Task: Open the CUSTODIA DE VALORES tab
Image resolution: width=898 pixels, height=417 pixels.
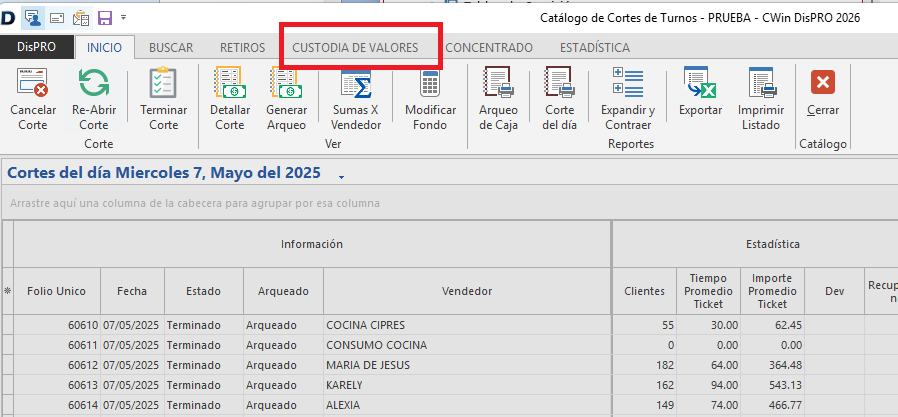Action: (355, 48)
